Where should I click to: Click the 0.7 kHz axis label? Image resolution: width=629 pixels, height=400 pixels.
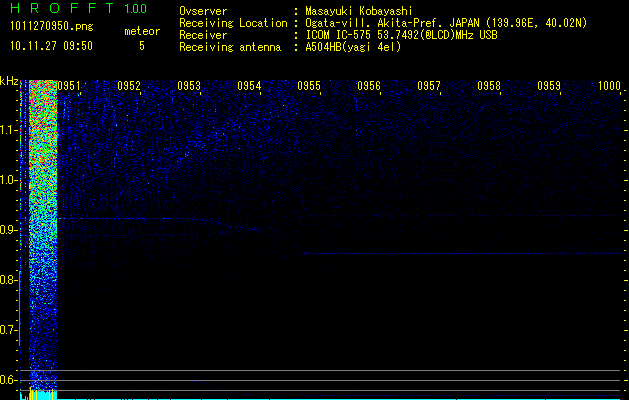click(x=9, y=330)
